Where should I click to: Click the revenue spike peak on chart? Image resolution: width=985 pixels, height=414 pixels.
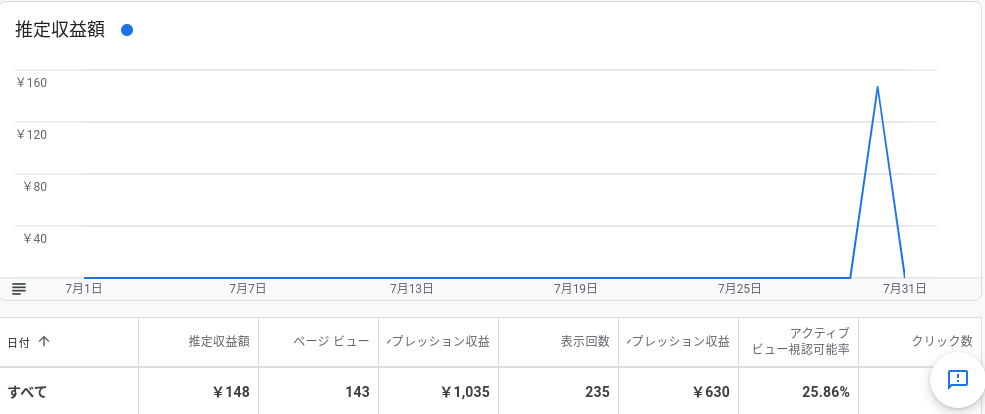877,87
